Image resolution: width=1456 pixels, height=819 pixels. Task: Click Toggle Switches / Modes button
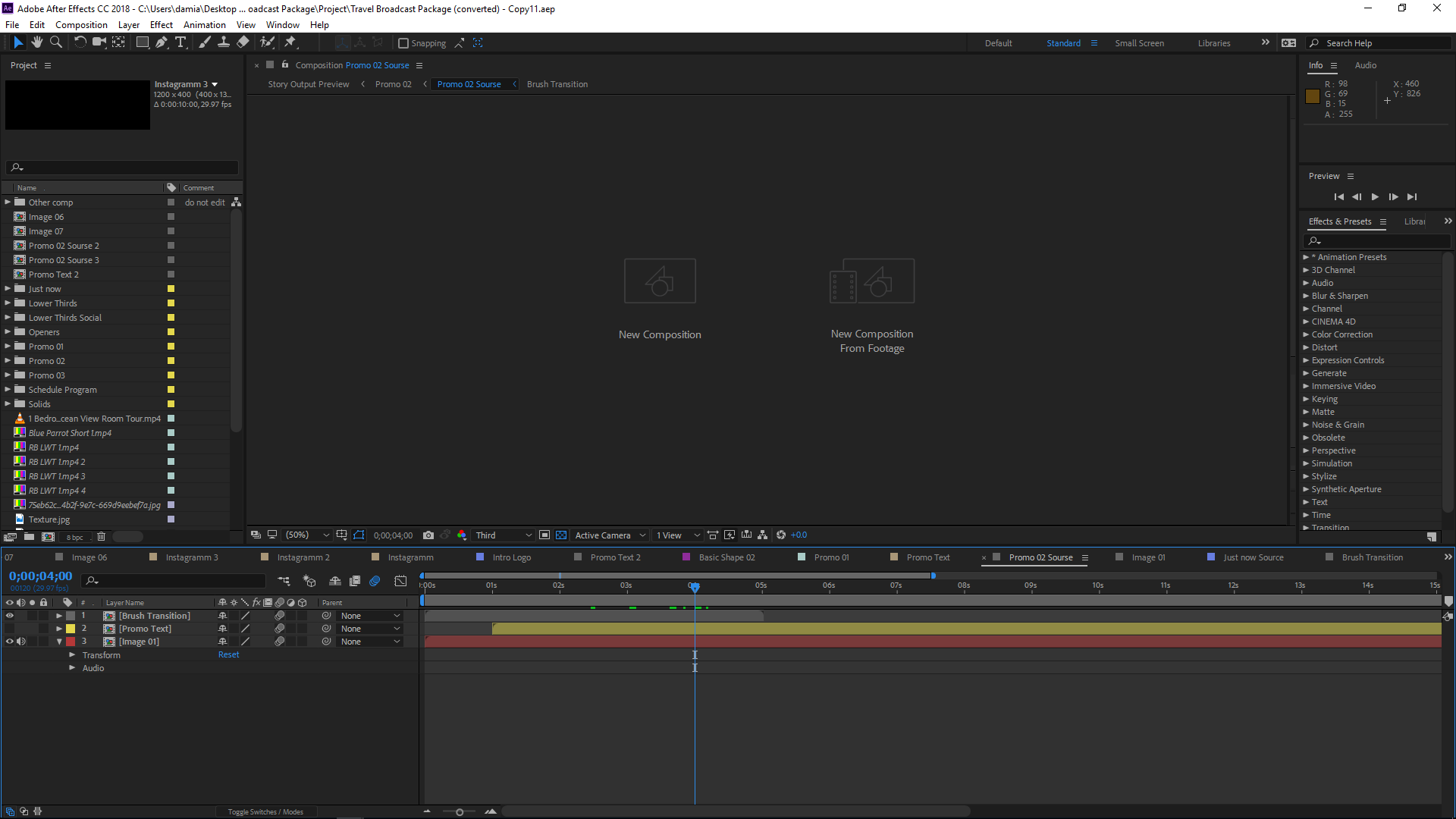[x=265, y=811]
